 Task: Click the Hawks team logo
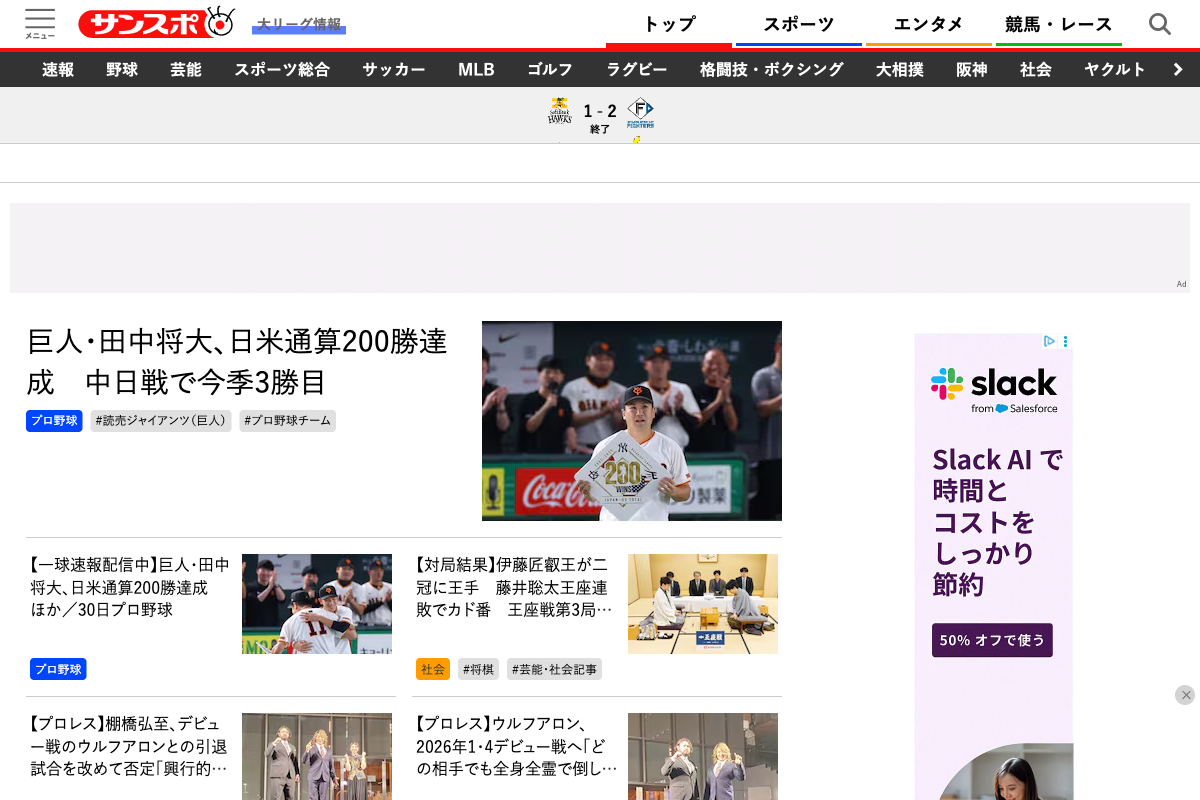559,112
